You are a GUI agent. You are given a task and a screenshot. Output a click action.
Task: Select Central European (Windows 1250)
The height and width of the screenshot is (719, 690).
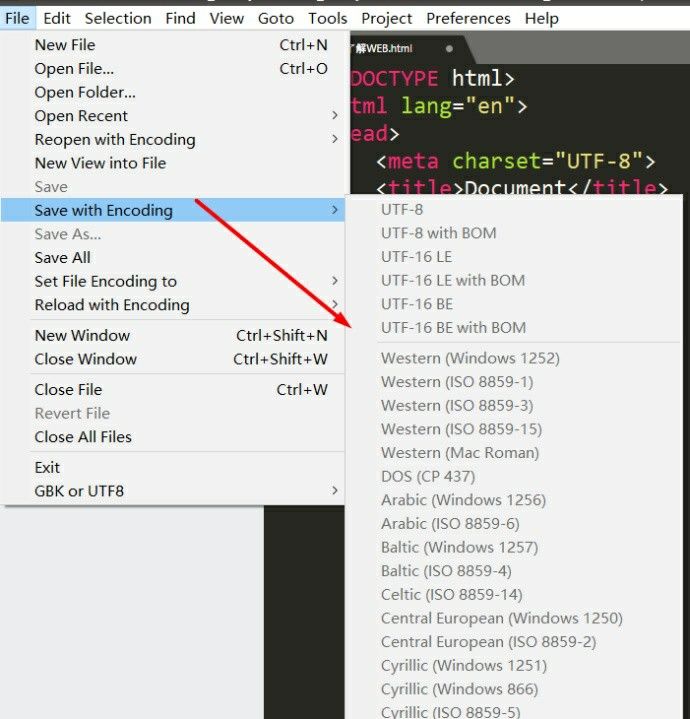[513, 618]
